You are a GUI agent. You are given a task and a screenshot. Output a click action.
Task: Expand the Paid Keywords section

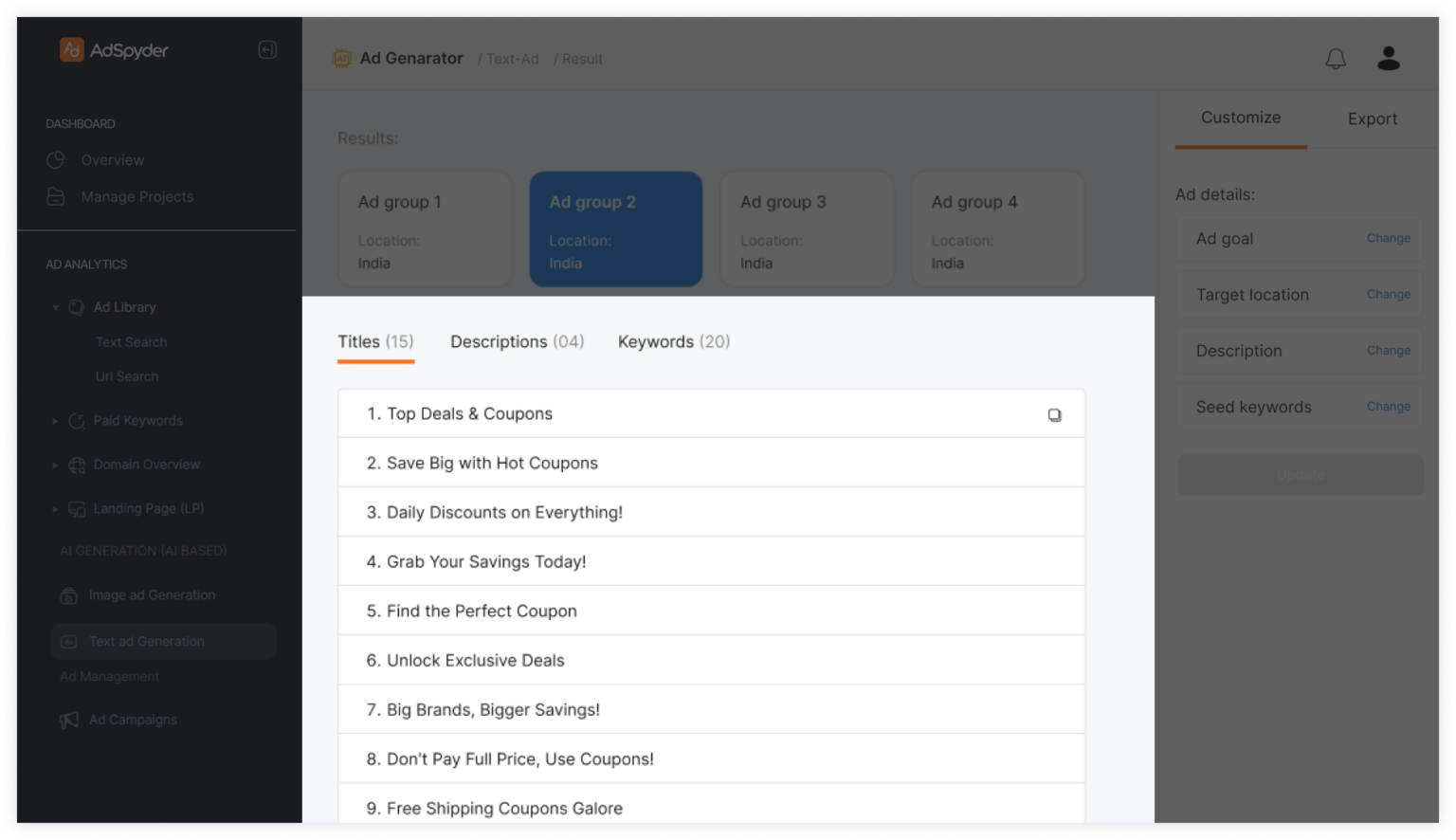click(x=55, y=421)
